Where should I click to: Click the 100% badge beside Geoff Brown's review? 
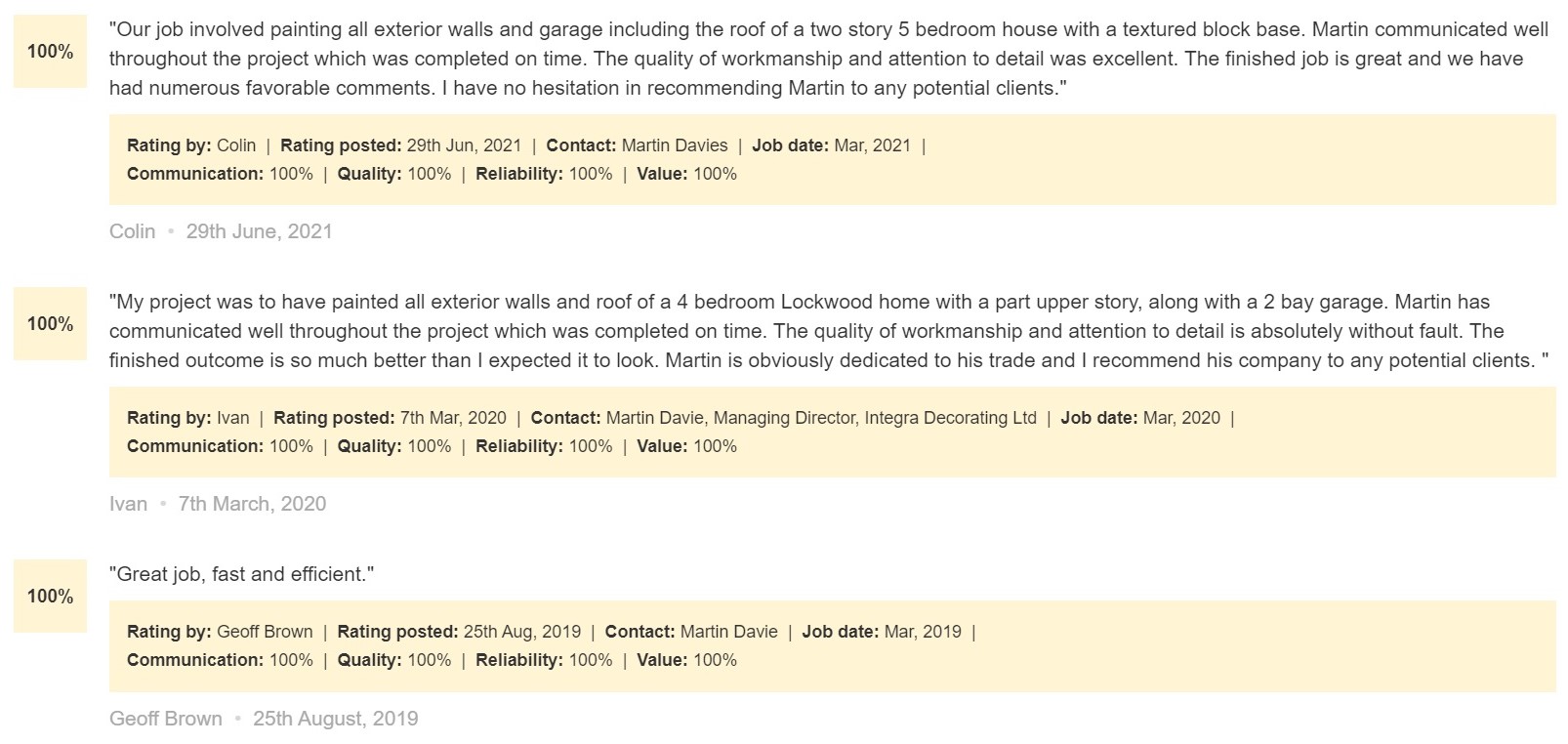point(50,597)
